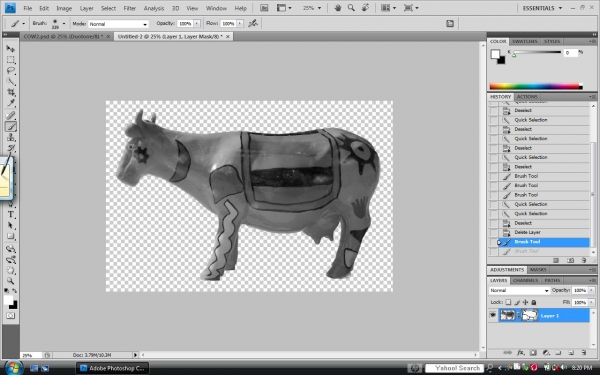This screenshot has height=375, width=600.
Task: Click the Adobe Photoshop taskbar button
Action: point(112,368)
